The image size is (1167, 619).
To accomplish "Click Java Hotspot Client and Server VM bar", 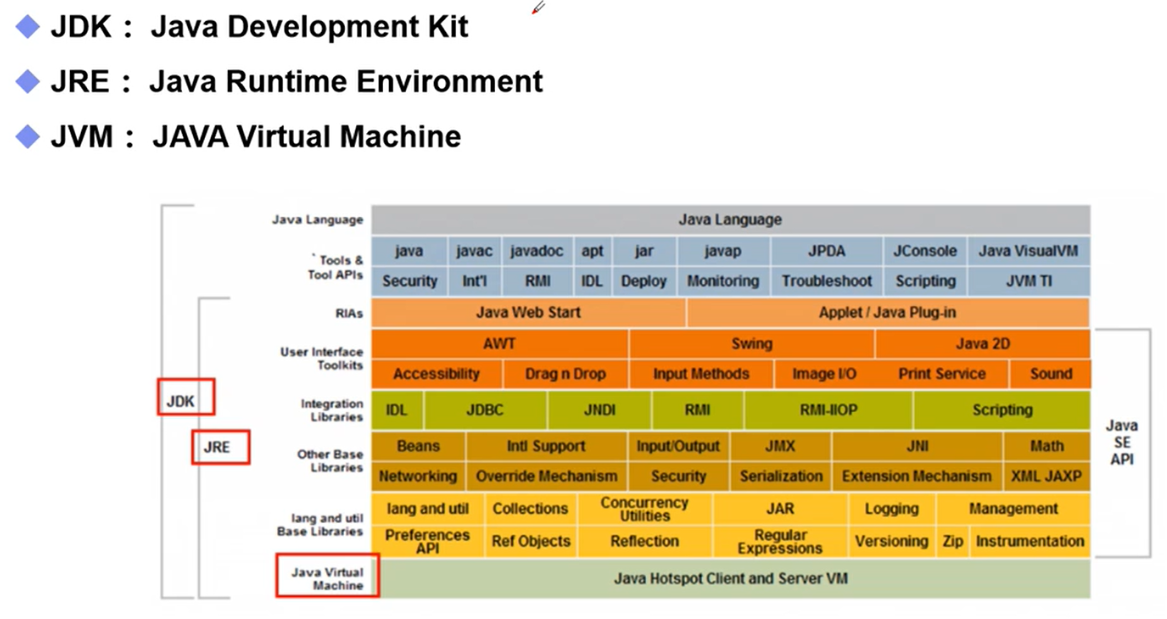I will coord(731,578).
